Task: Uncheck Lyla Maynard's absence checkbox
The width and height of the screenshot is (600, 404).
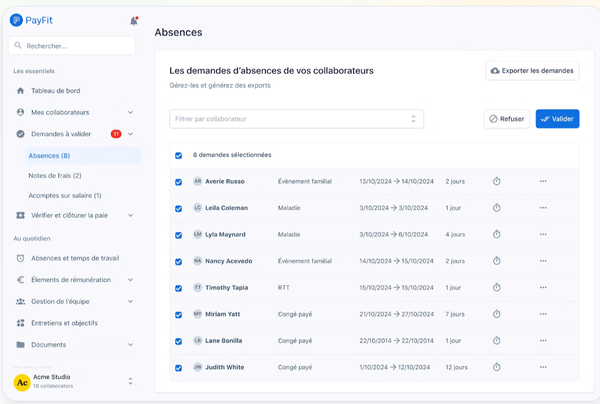Action: point(179,234)
